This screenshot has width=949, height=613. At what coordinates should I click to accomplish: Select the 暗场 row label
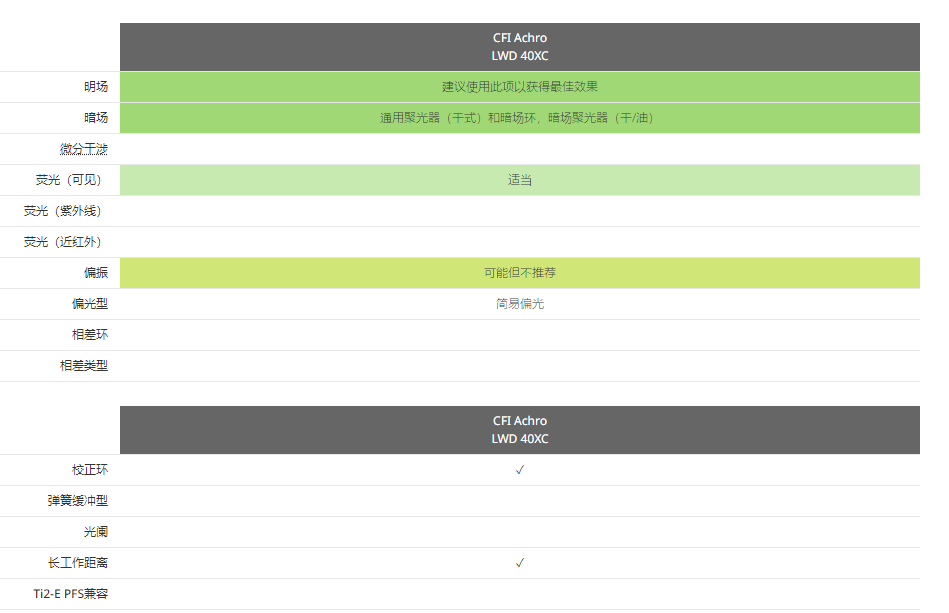click(96, 118)
